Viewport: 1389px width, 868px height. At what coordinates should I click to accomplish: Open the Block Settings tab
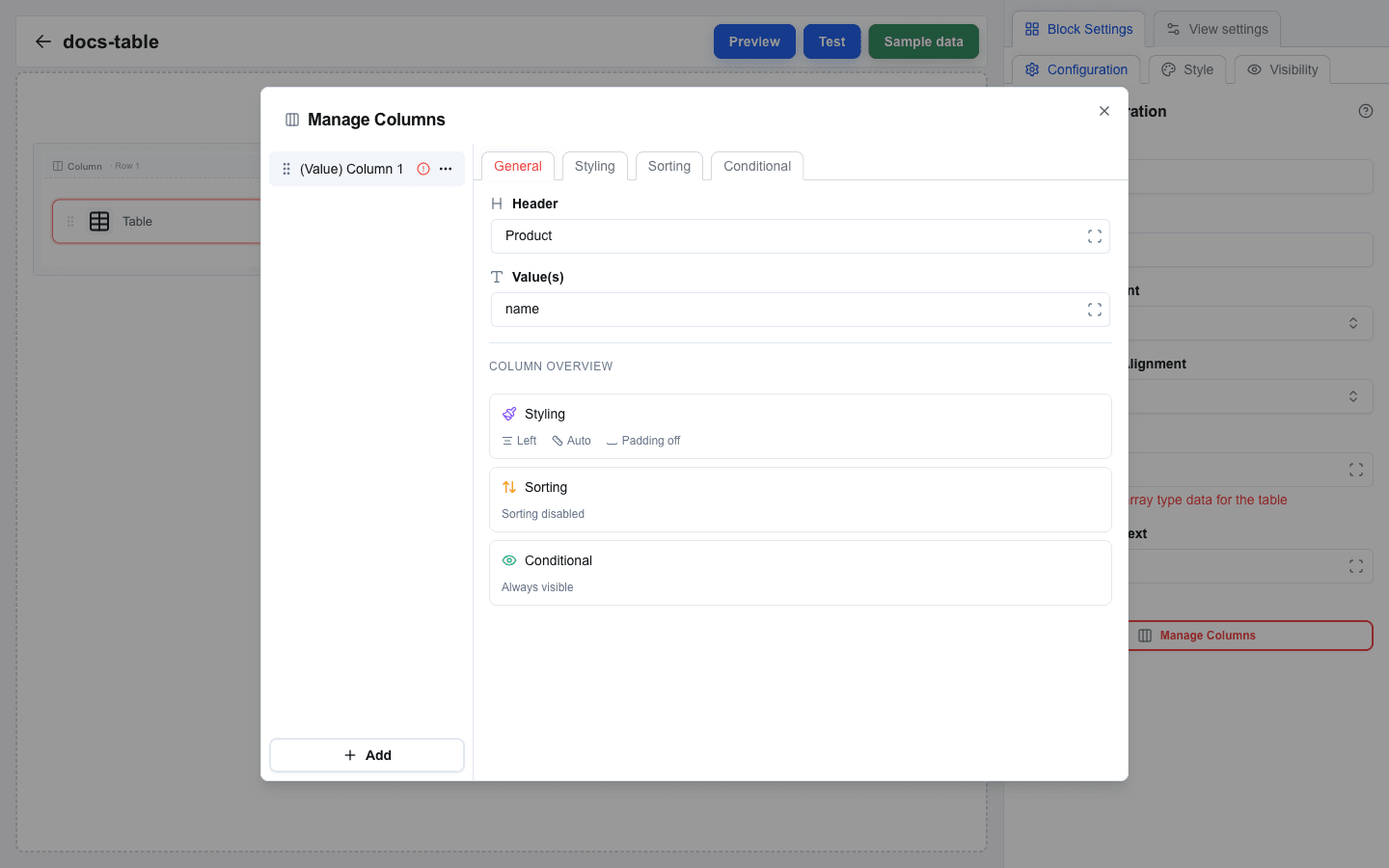click(x=1078, y=29)
